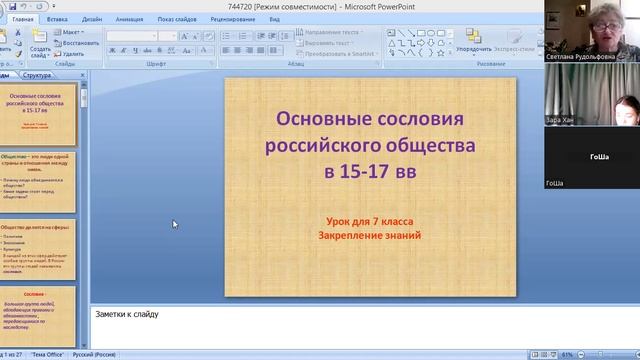Select the Главная ribbon tab
Image resolution: width=640 pixels, height=360 pixels.
23,19
